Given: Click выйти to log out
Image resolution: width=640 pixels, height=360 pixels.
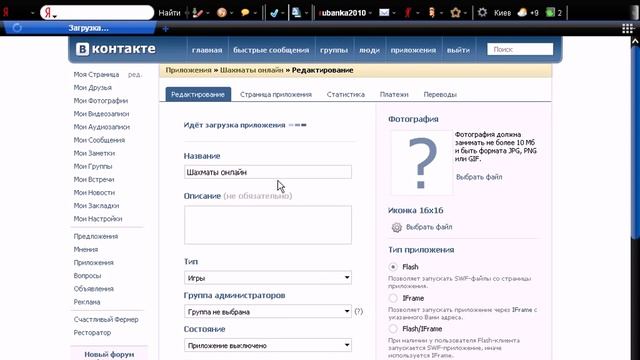Looking at the screenshot, I should pos(458,50).
